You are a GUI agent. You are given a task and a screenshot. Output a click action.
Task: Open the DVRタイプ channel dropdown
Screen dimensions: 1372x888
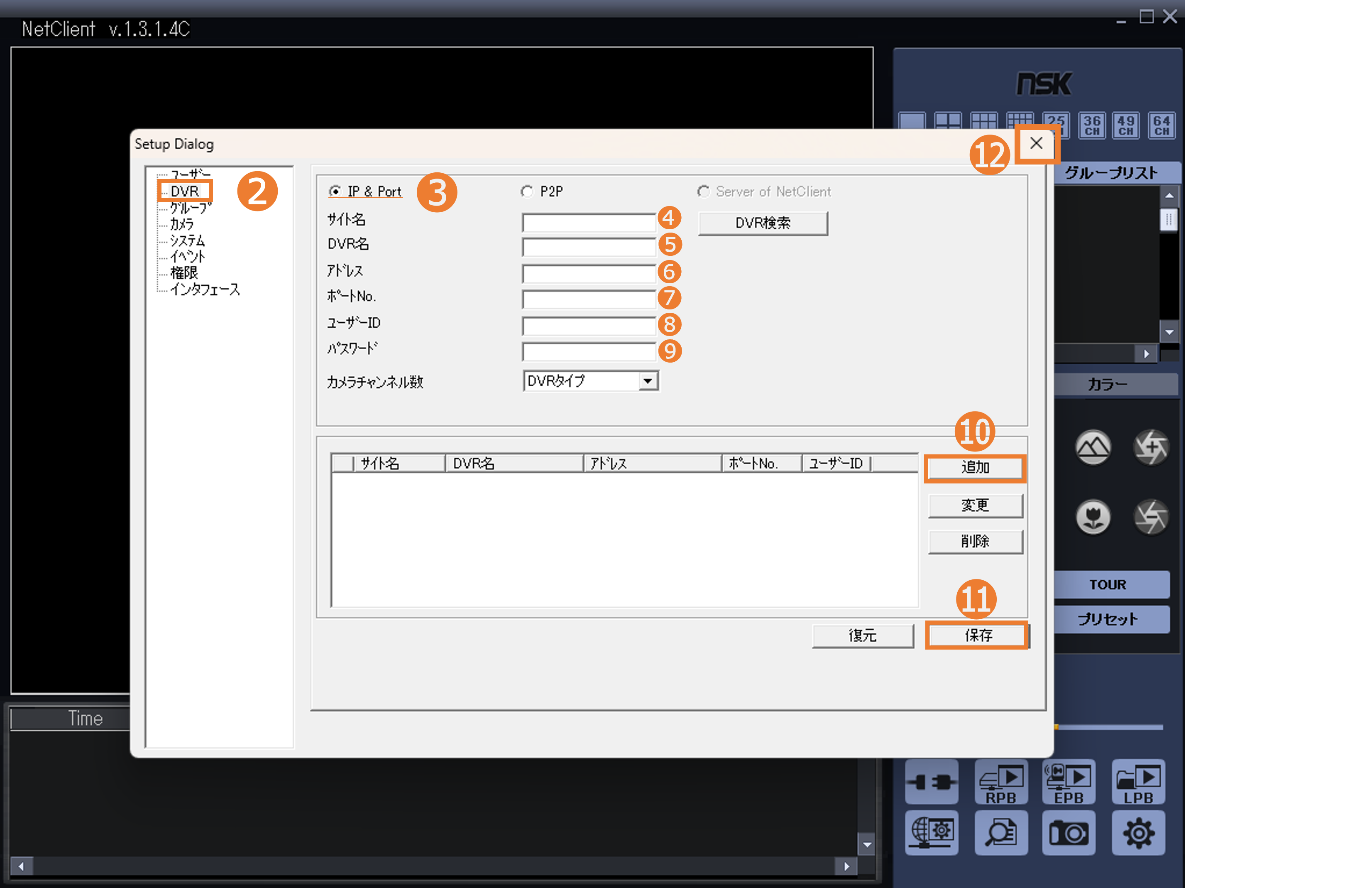[648, 381]
